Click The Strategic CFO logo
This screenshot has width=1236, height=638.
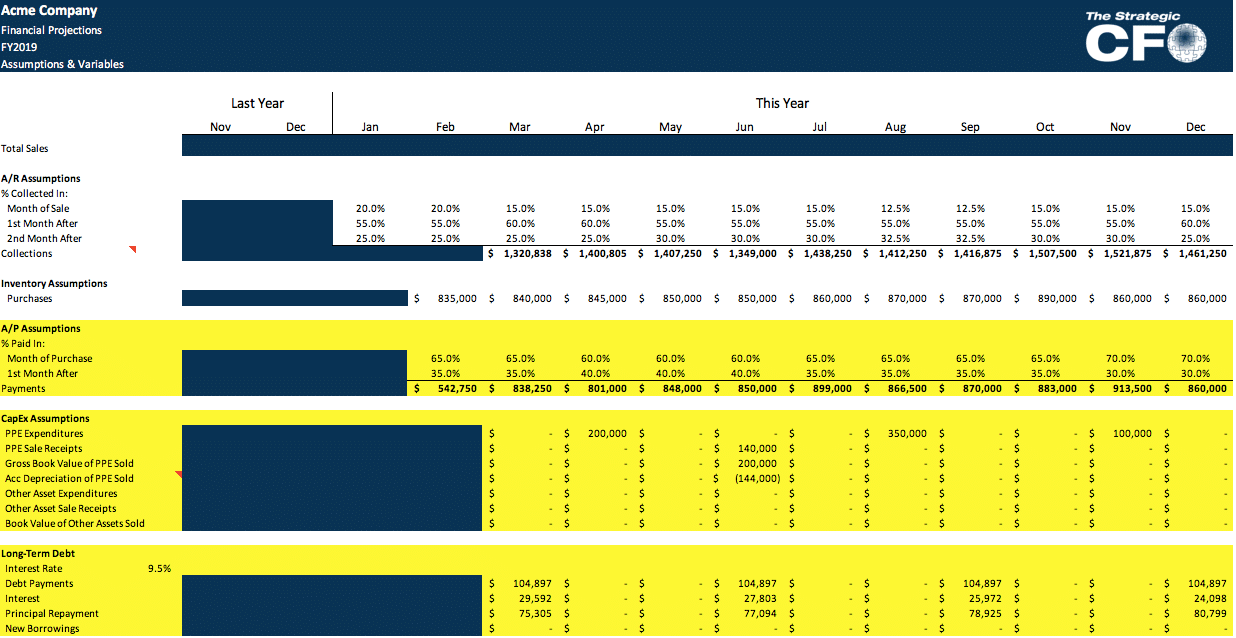pos(1146,36)
